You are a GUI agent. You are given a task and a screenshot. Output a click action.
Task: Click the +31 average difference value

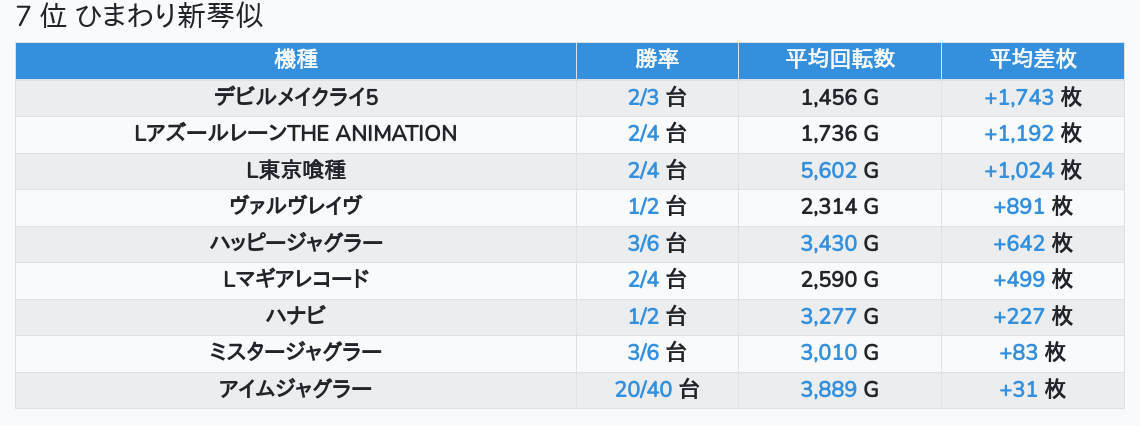pos(1018,390)
